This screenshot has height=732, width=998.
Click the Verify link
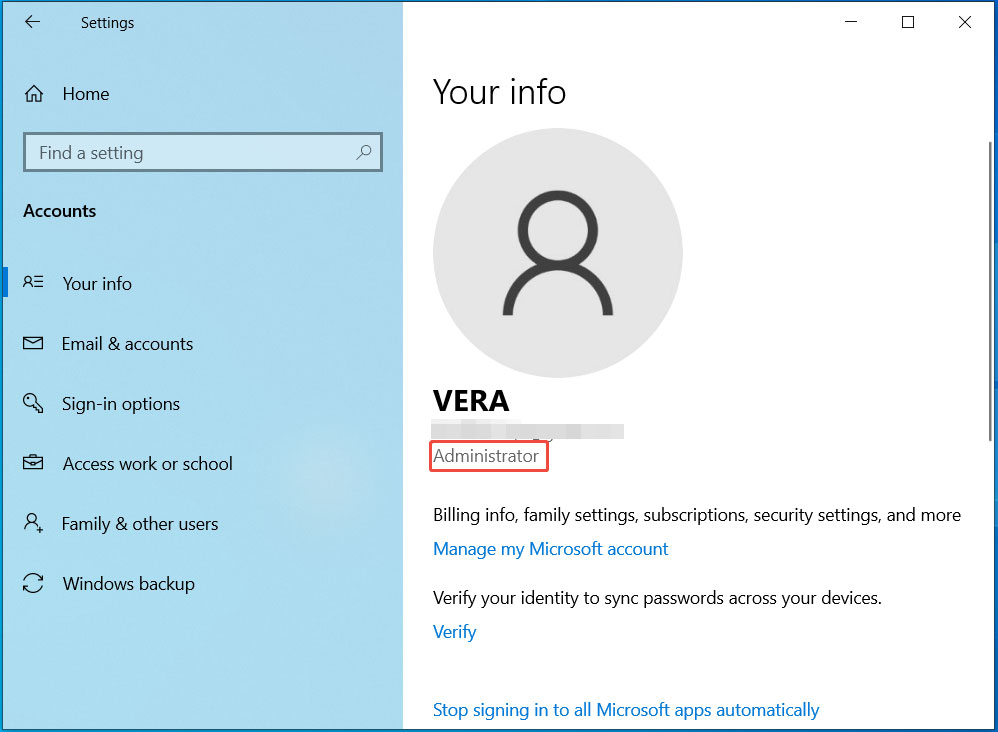(454, 631)
